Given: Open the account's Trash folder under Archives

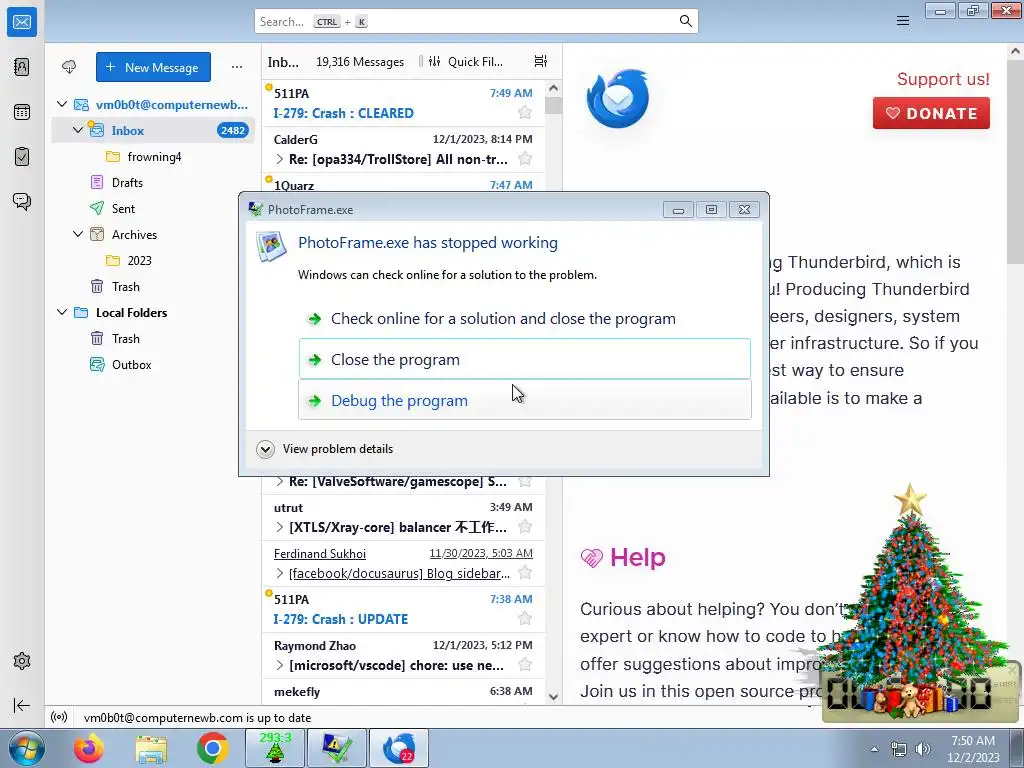Looking at the screenshot, I should [x=153, y=287].
